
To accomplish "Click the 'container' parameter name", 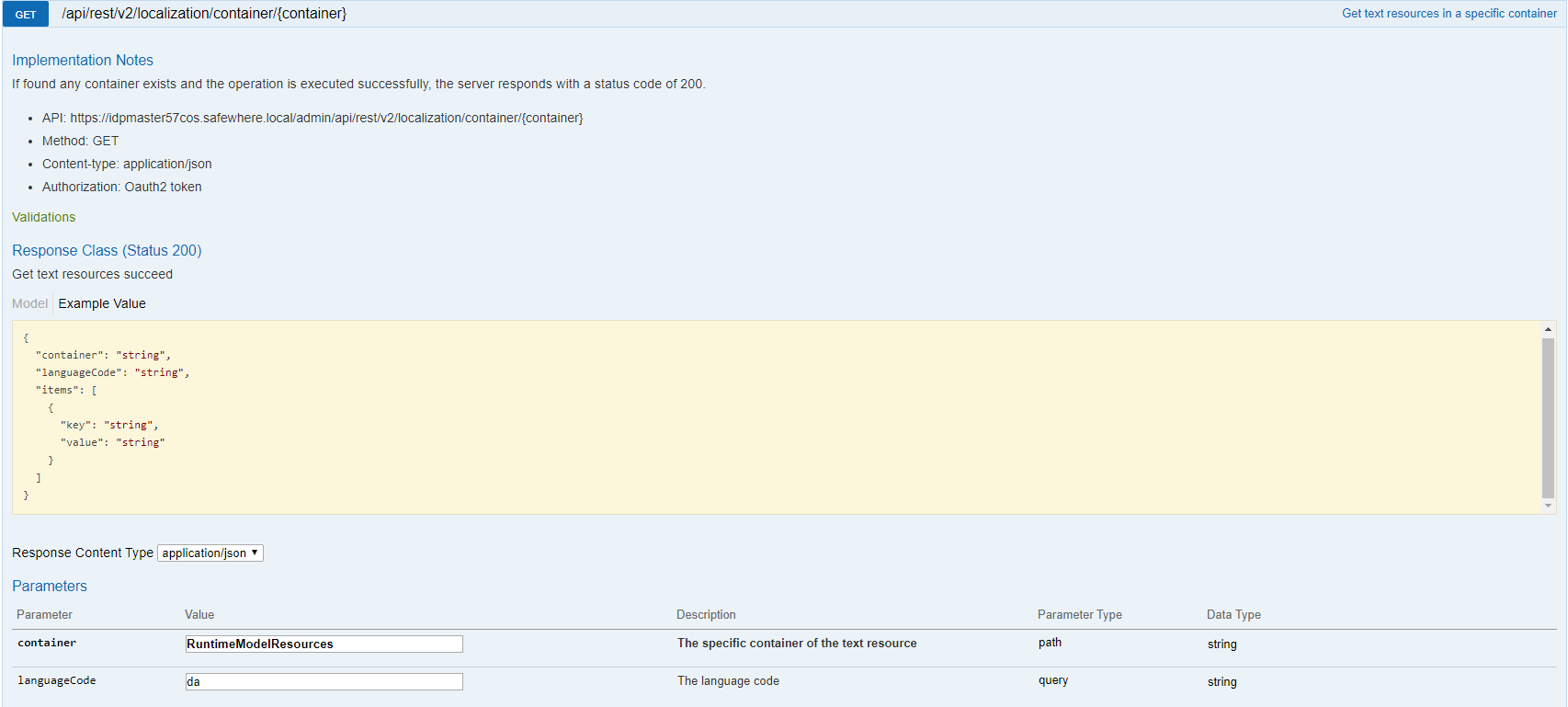I will 47,643.
